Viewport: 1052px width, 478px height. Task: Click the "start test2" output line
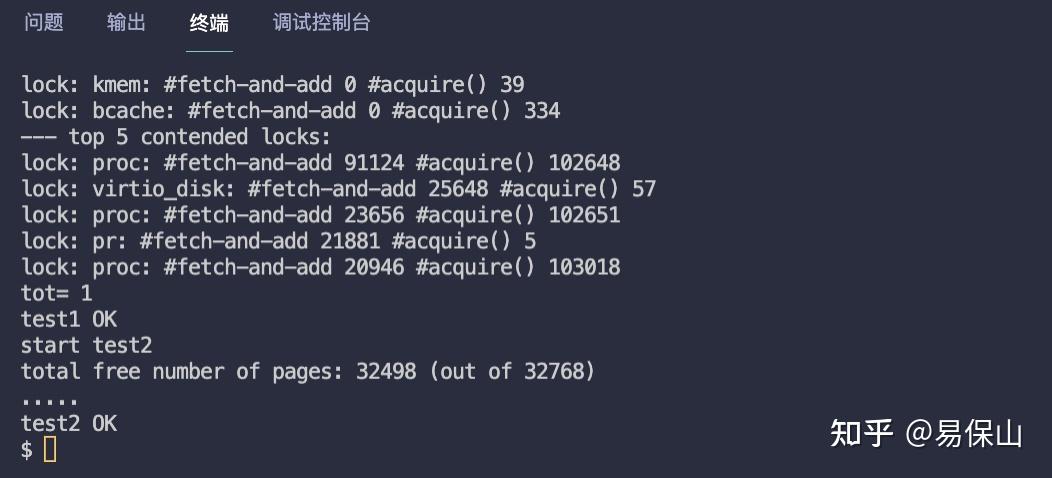tap(87, 346)
